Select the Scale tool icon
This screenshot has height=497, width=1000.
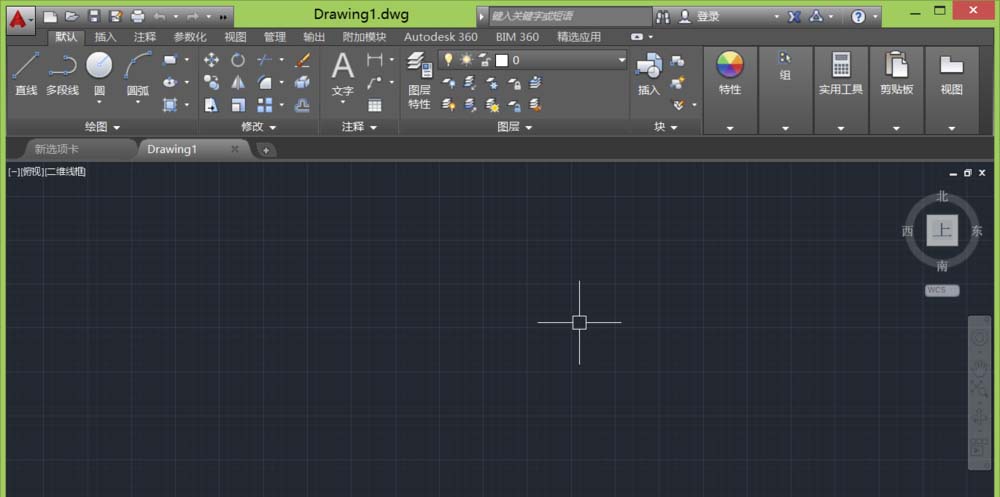coord(238,105)
